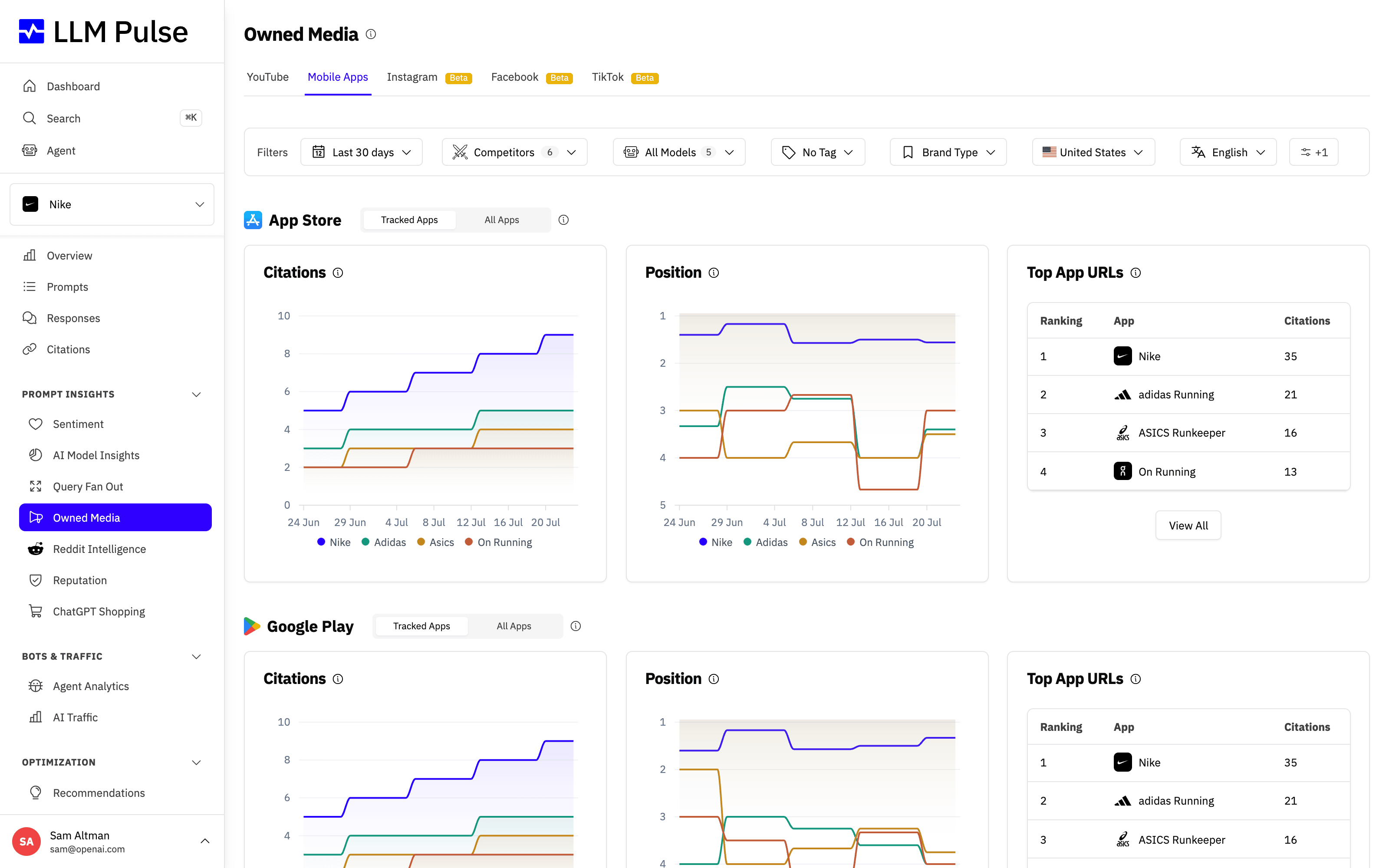
Task: Click info icon next to App Store toggle
Action: tap(564, 220)
